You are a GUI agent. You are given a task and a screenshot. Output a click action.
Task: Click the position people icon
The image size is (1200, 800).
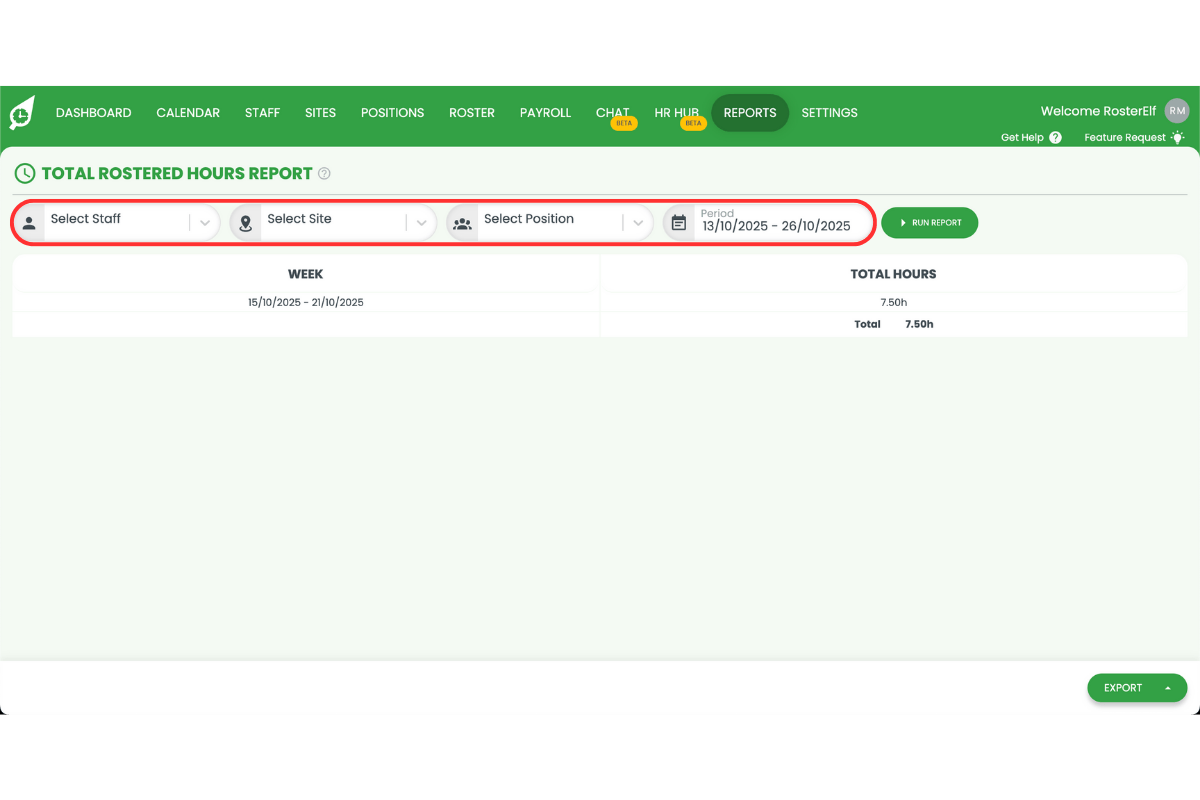[x=462, y=222]
